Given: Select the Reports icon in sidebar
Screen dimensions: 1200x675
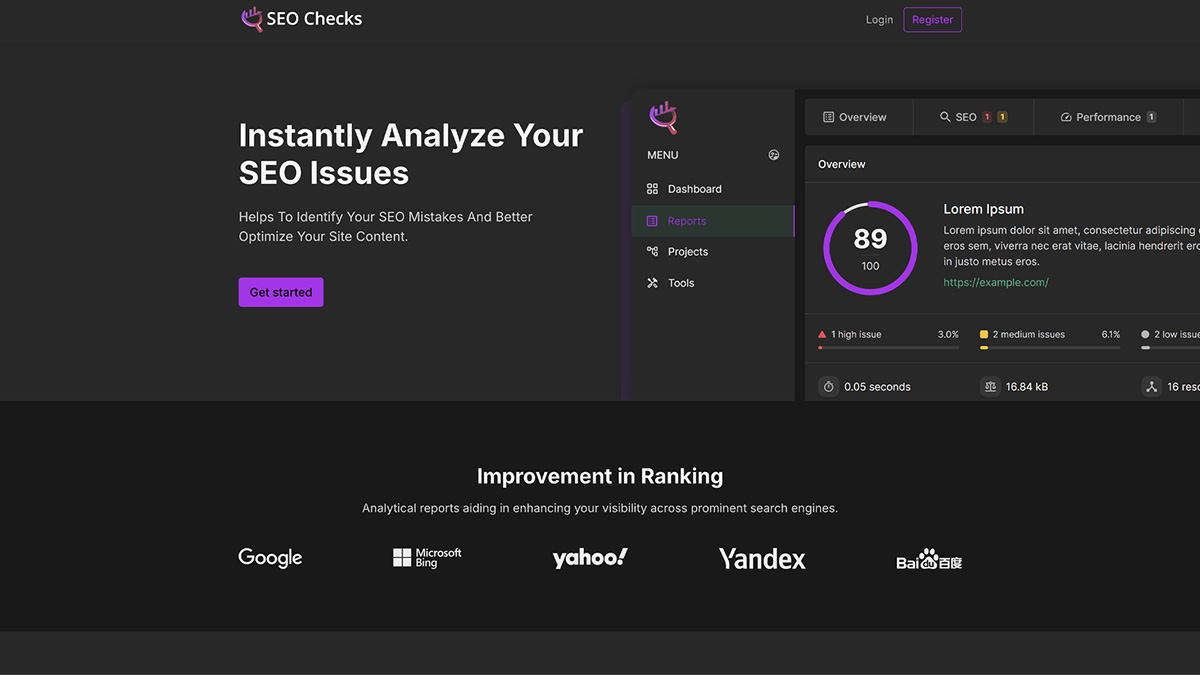Looking at the screenshot, I should pos(652,221).
